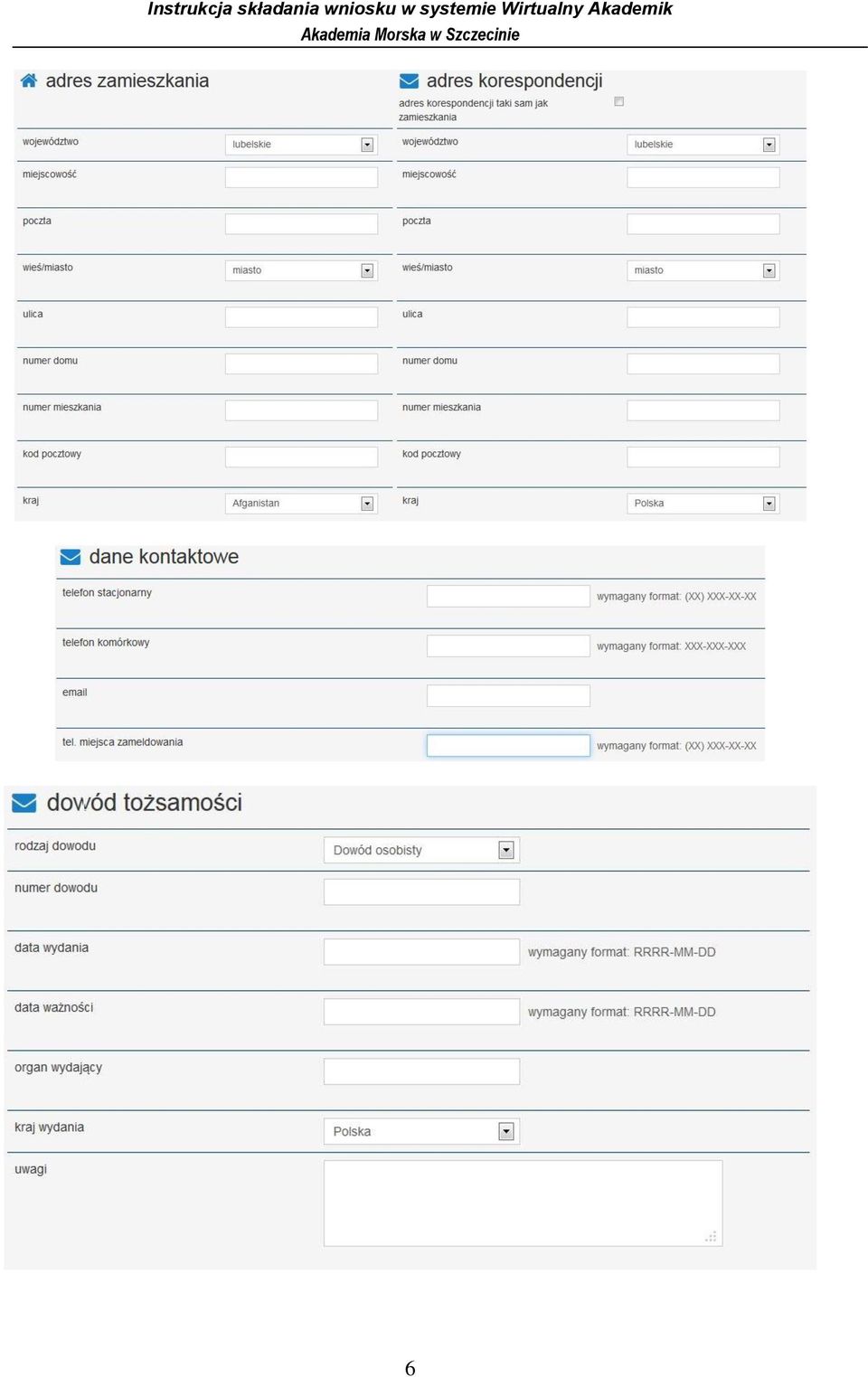Click the residence kod pocztowy field
This screenshot has height=1377, width=868.
click(x=301, y=457)
